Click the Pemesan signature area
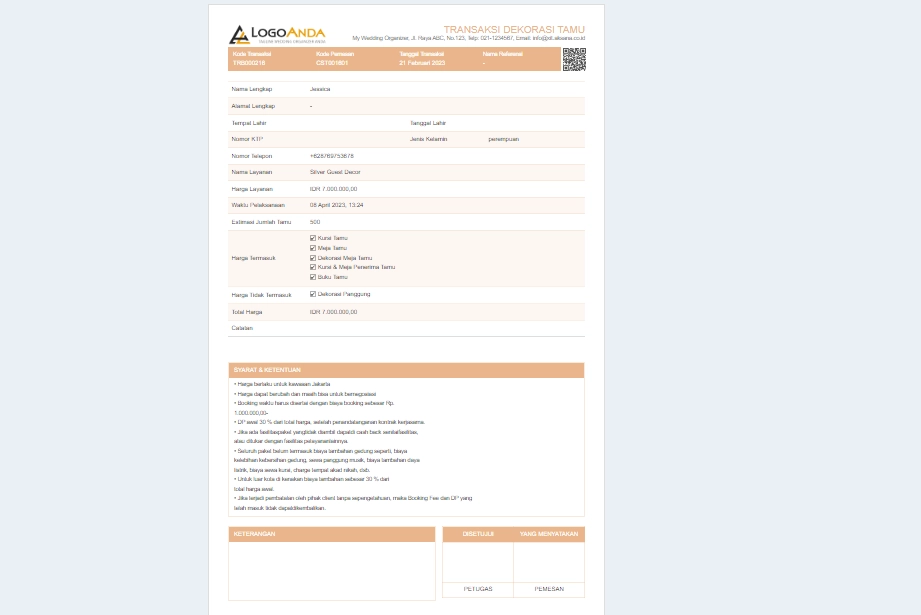Viewport: 921px width, 615px height. pos(549,562)
